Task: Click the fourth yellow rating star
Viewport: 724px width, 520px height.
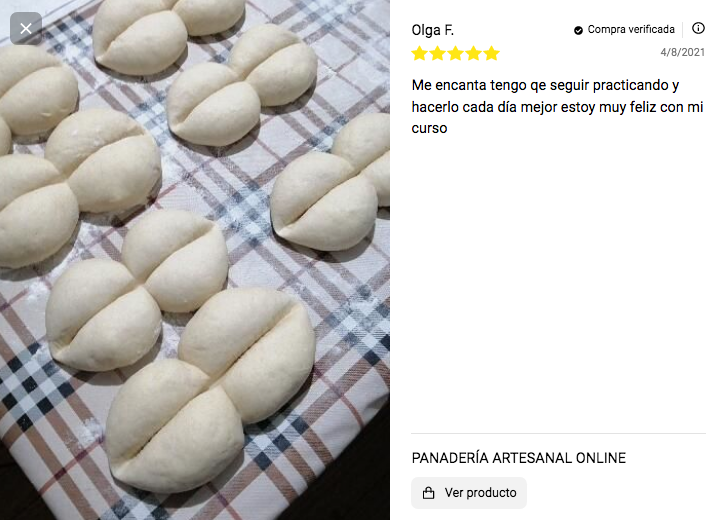Action: point(473,54)
